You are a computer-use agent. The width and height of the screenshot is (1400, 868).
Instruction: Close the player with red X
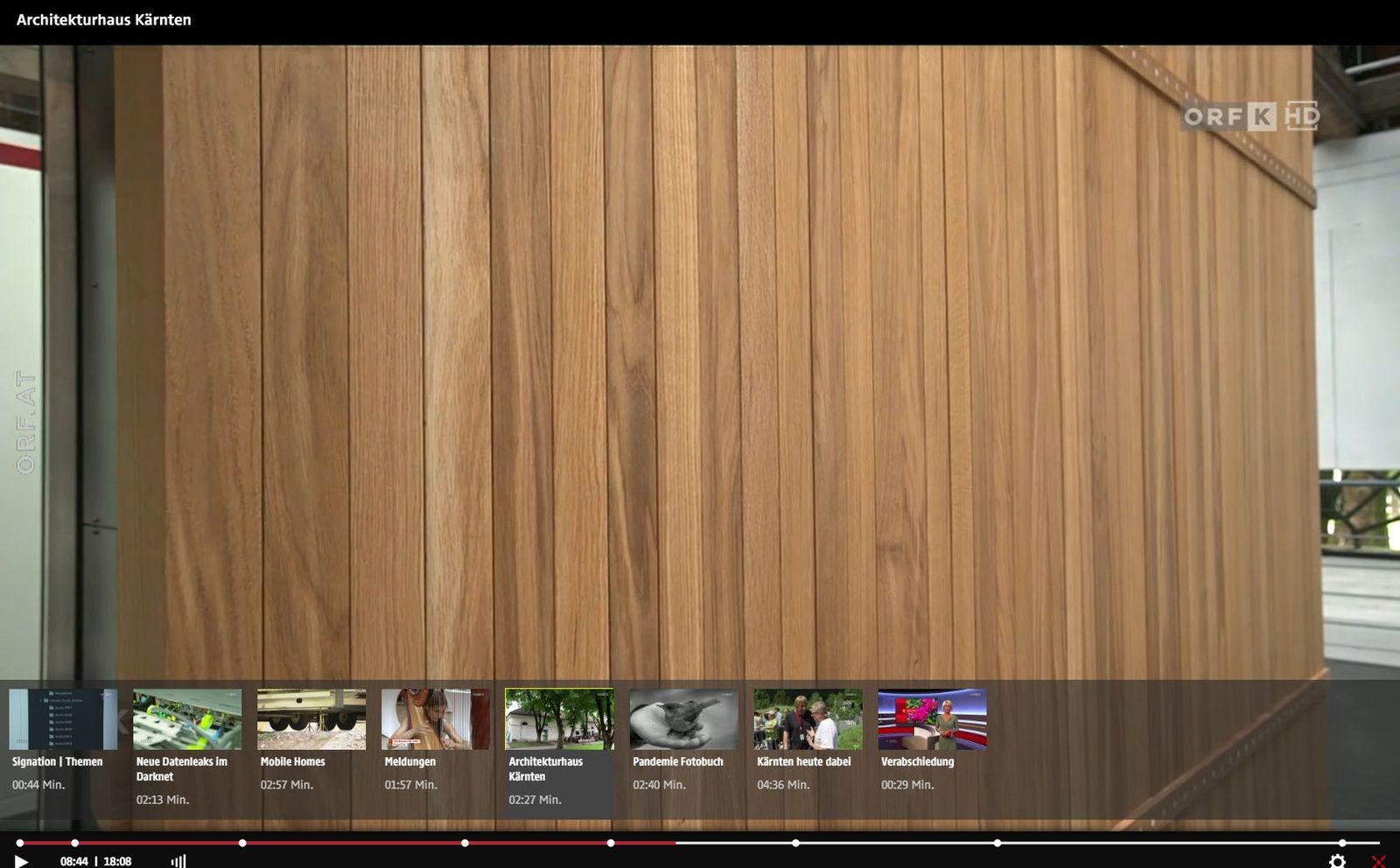point(1378,861)
